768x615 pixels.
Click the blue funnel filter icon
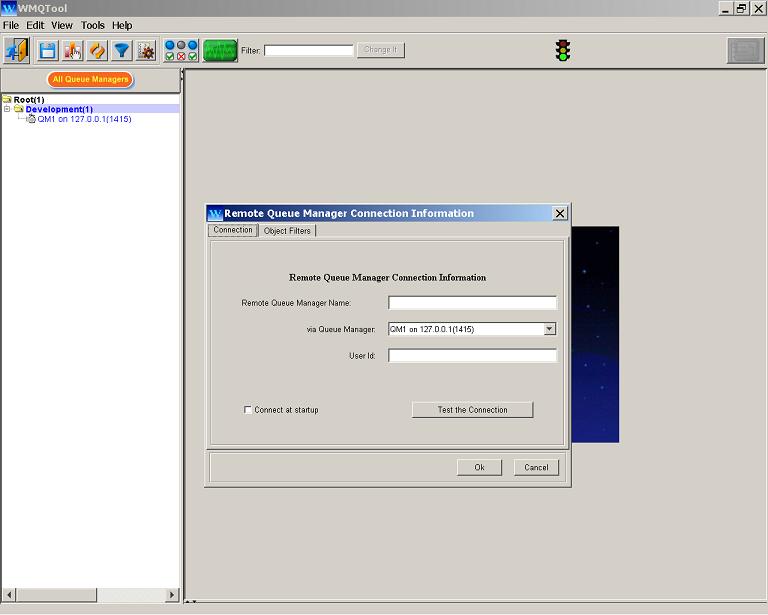pos(121,50)
